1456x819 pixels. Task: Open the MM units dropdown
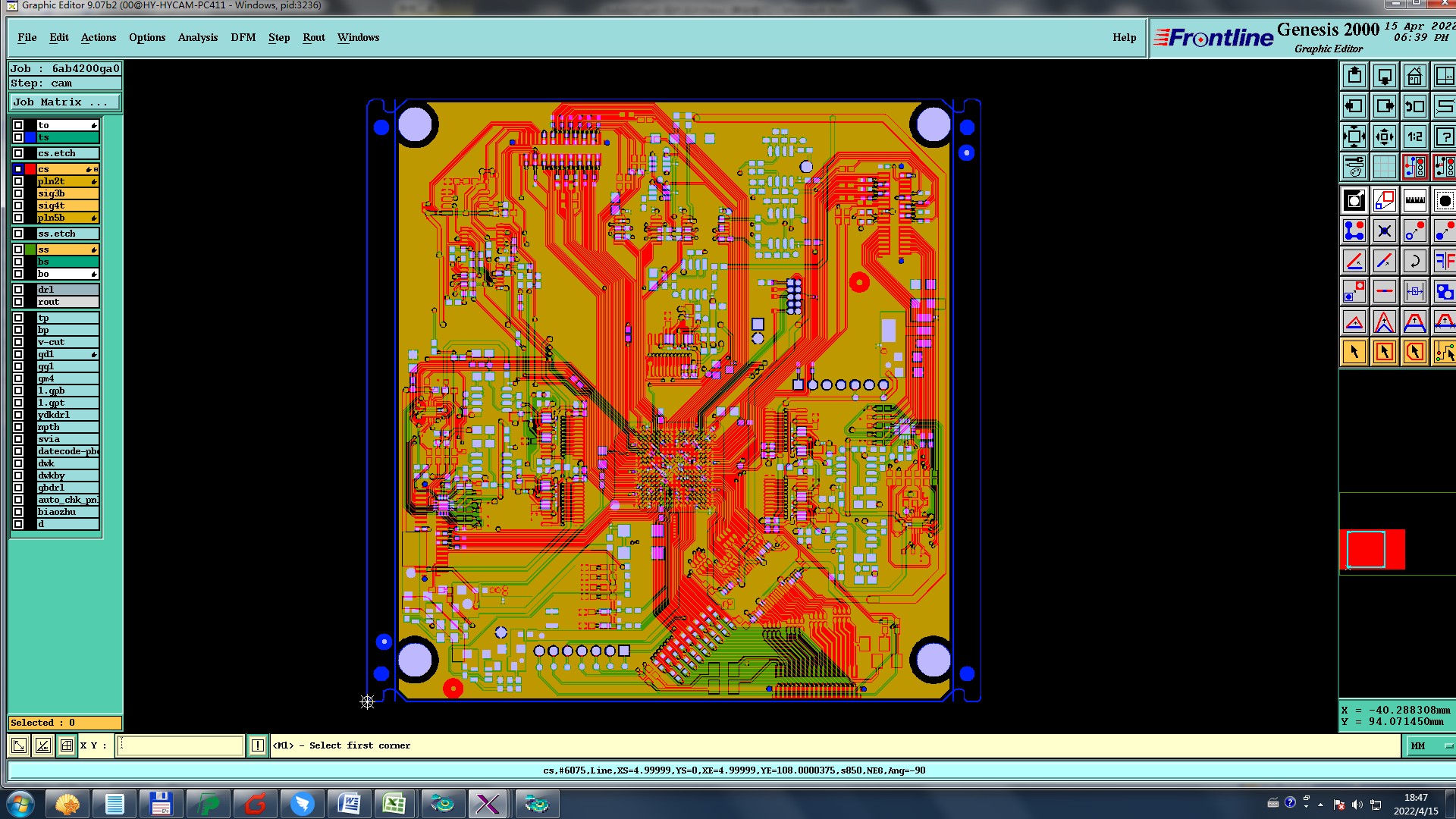[1429, 746]
